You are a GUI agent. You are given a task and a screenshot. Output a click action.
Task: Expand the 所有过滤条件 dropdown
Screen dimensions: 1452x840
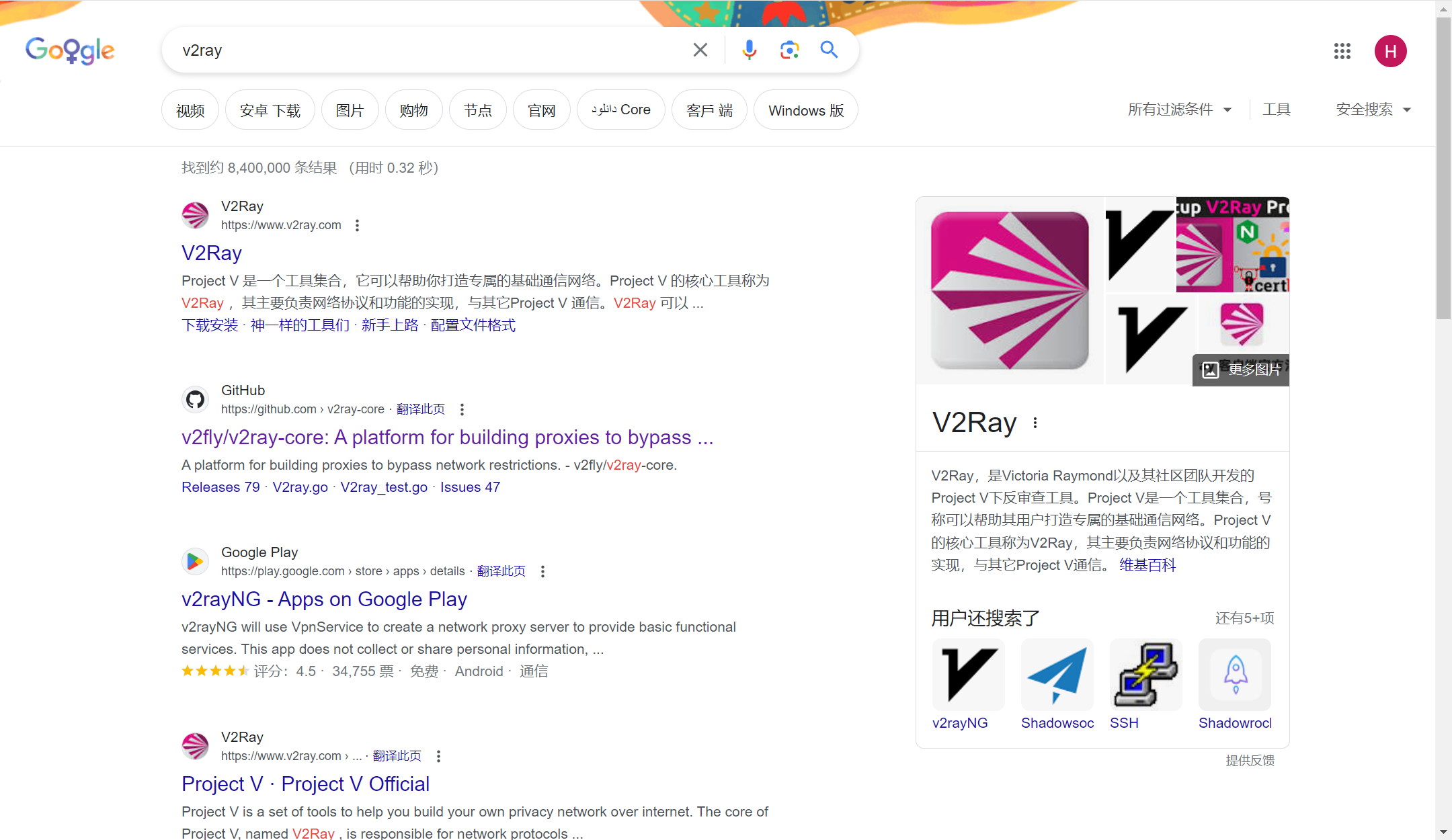tap(1180, 110)
